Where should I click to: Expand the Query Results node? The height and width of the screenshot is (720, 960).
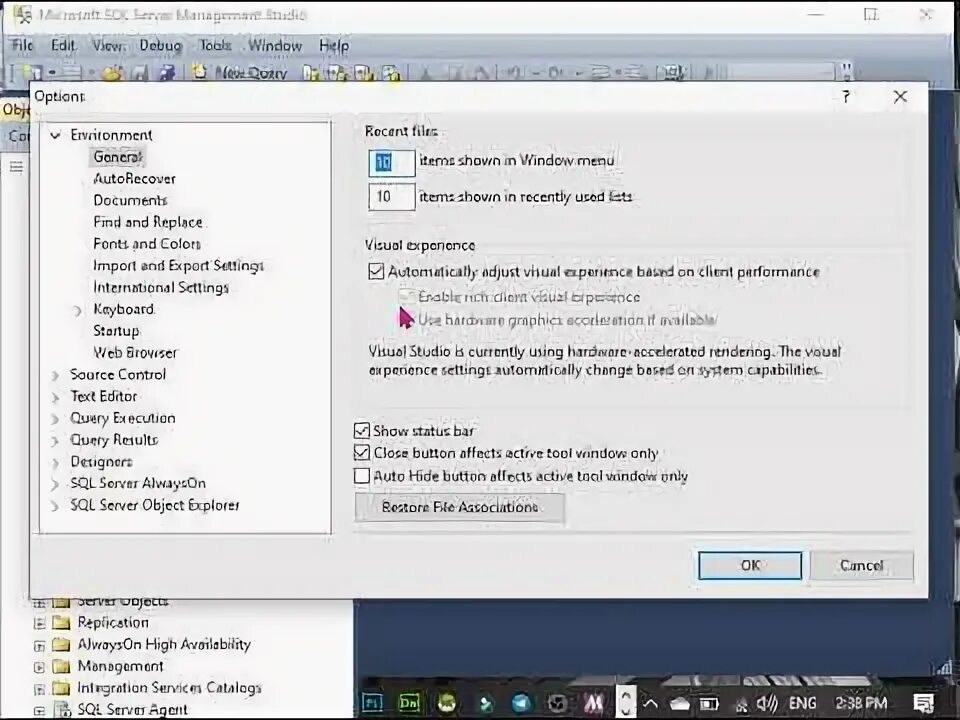click(x=55, y=441)
